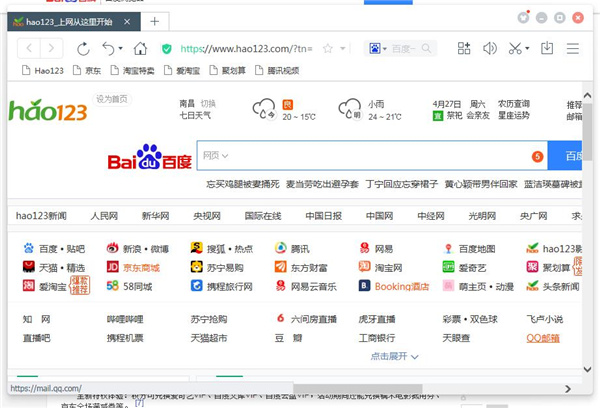Open the 搜狐·热点 link
The width and height of the screenshot is (600, 408).
click(x=222, y=249)
